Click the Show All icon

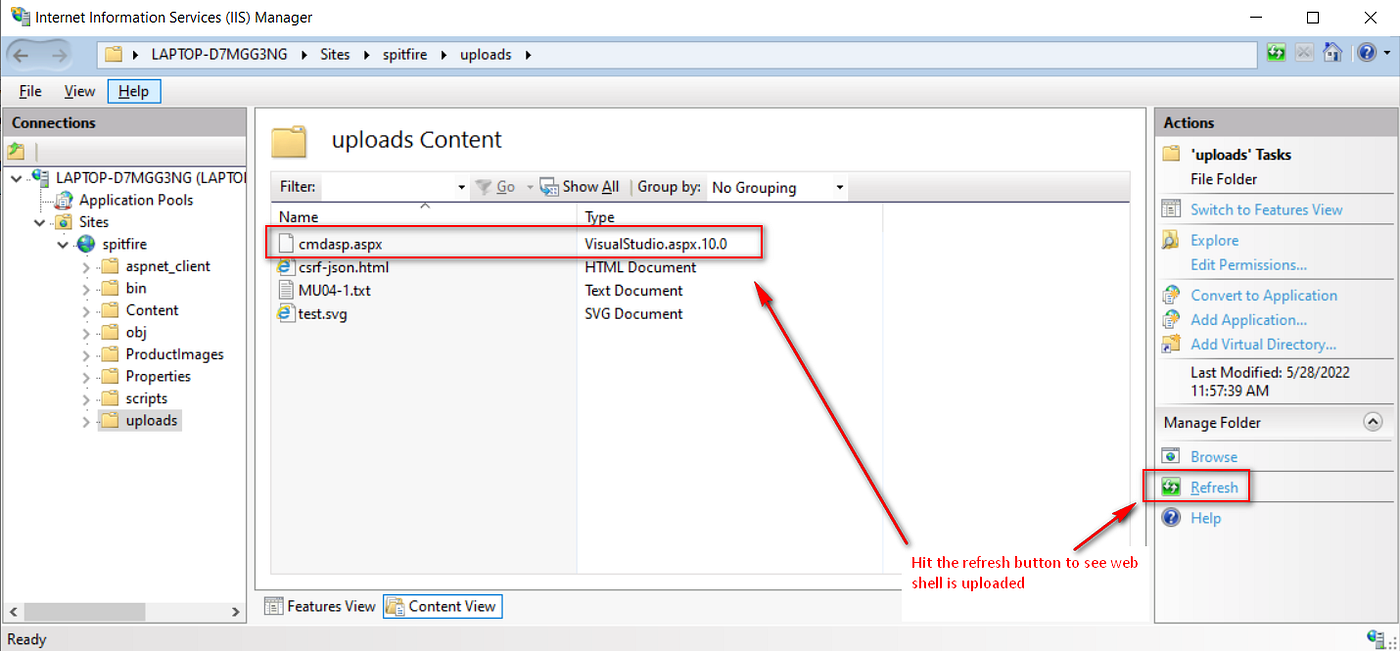click(x=548, y=187)
